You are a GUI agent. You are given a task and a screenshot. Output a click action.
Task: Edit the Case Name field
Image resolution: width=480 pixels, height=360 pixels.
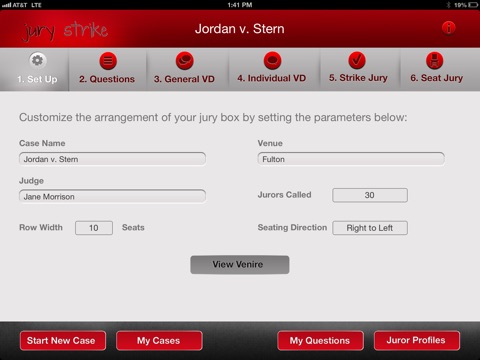point(112,159)
